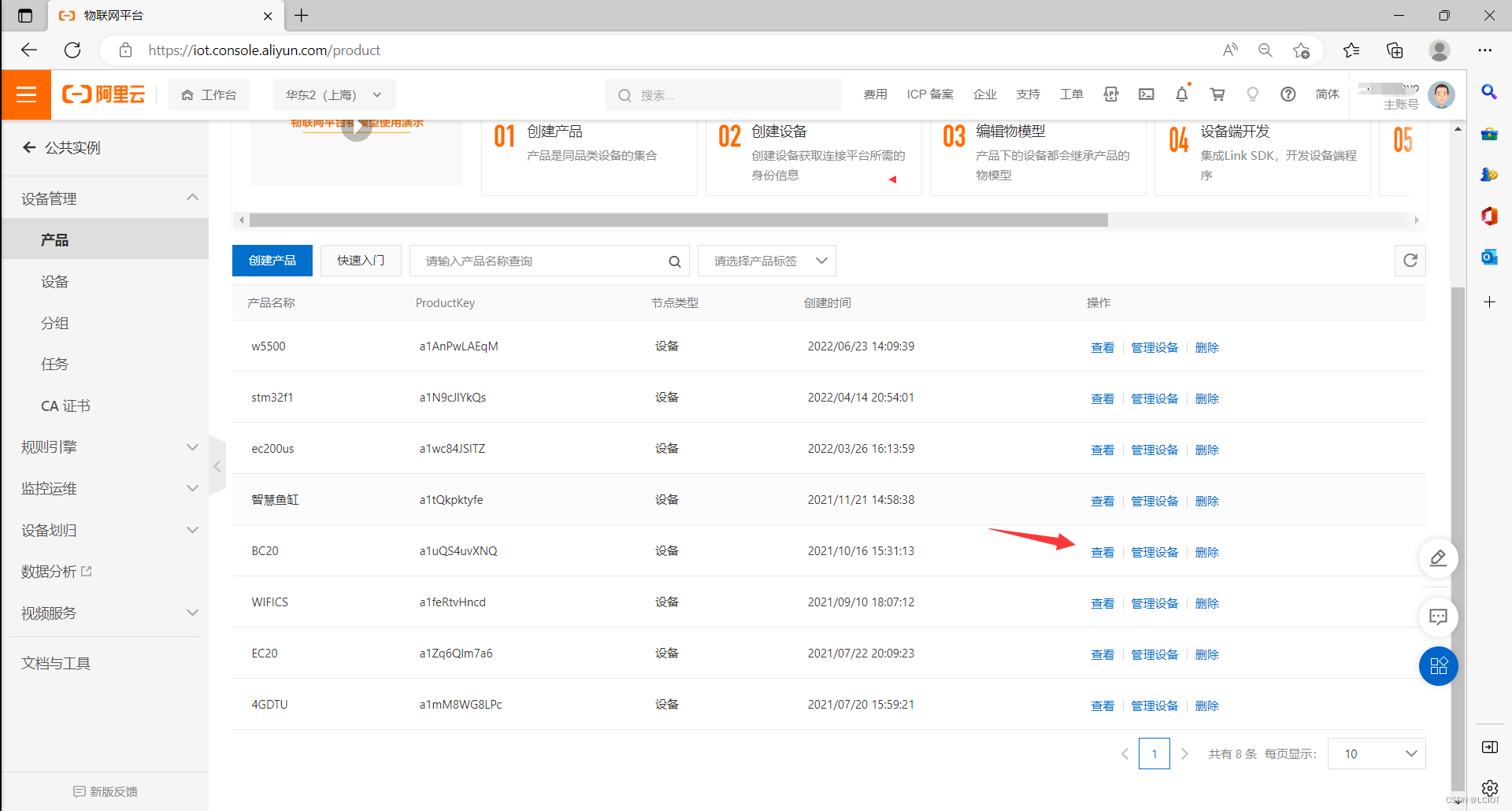
Task: Add this page to favorites star
Action: (x=1301, y=50)
